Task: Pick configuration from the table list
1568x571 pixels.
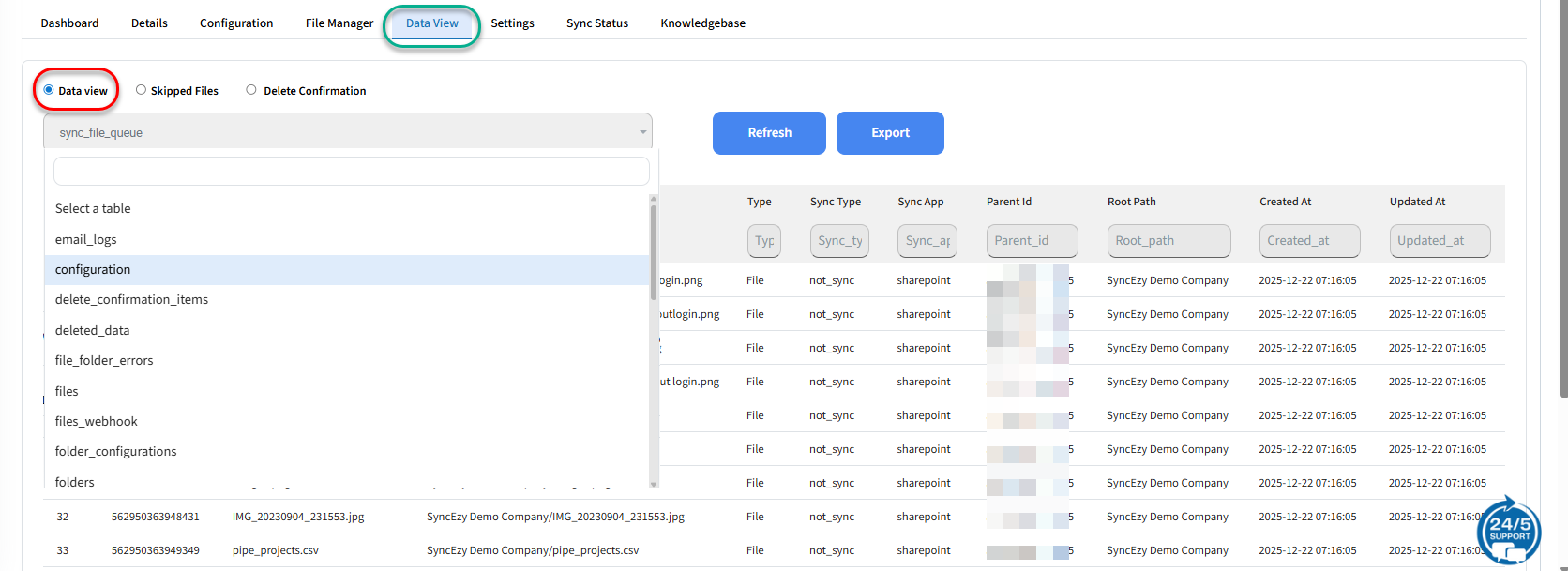Action: click(x=93, y=270)
